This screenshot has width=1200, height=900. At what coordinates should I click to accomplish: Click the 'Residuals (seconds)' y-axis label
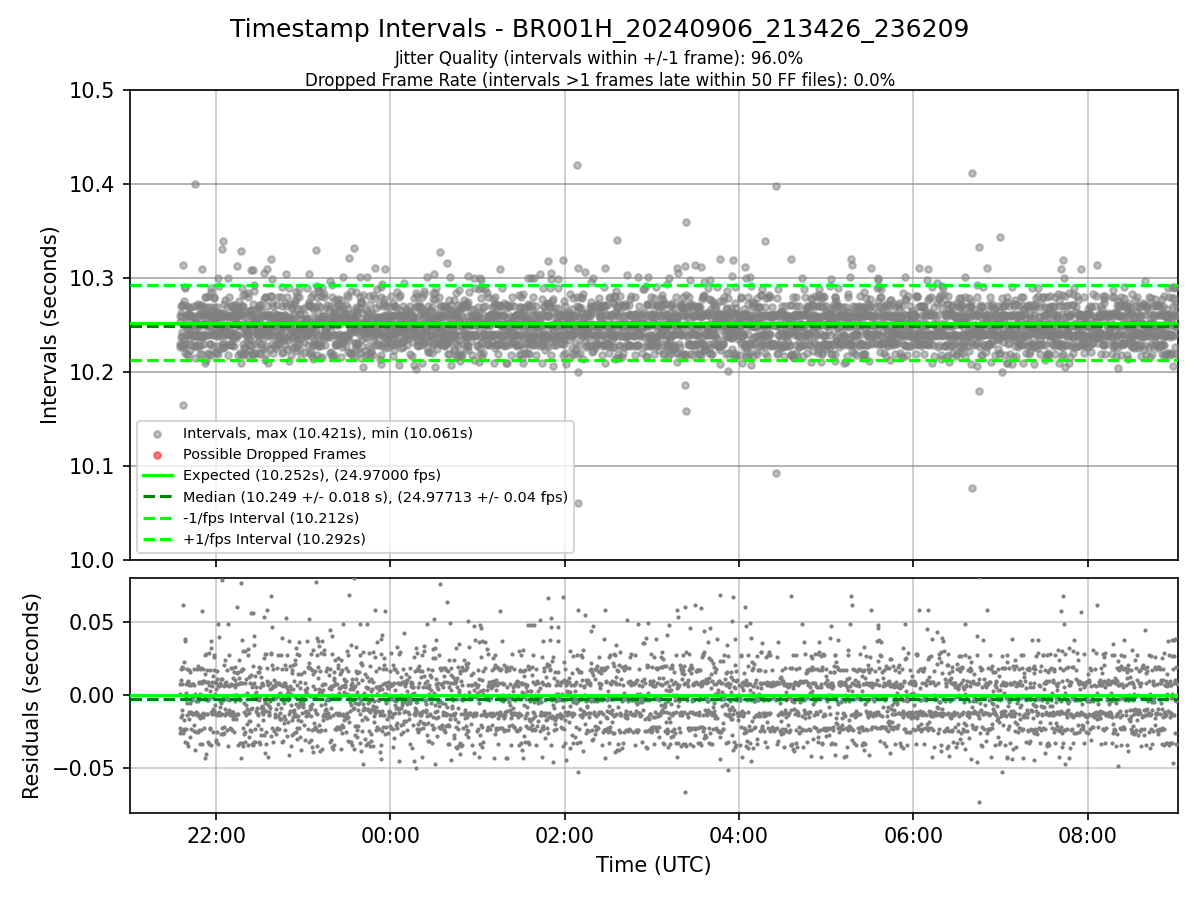[x=31, y=696]
